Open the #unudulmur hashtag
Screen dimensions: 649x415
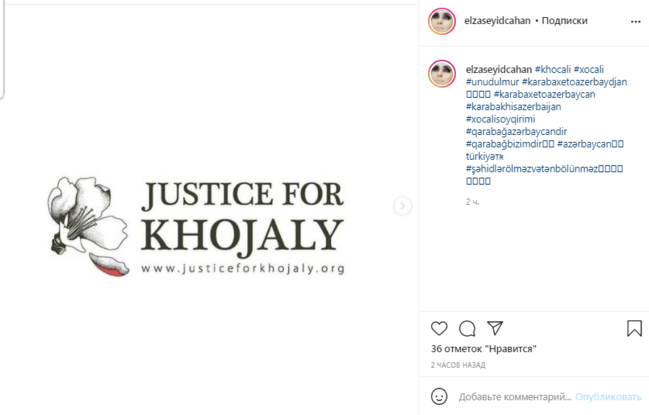(x=492, y=82)
